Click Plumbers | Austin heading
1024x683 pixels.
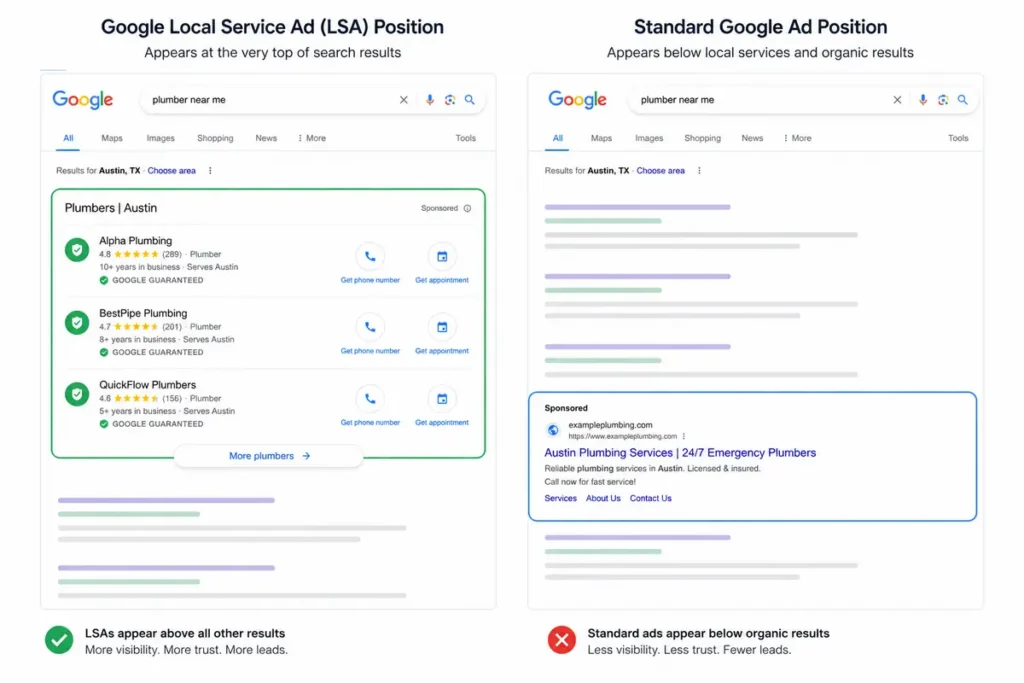(111, 208)
